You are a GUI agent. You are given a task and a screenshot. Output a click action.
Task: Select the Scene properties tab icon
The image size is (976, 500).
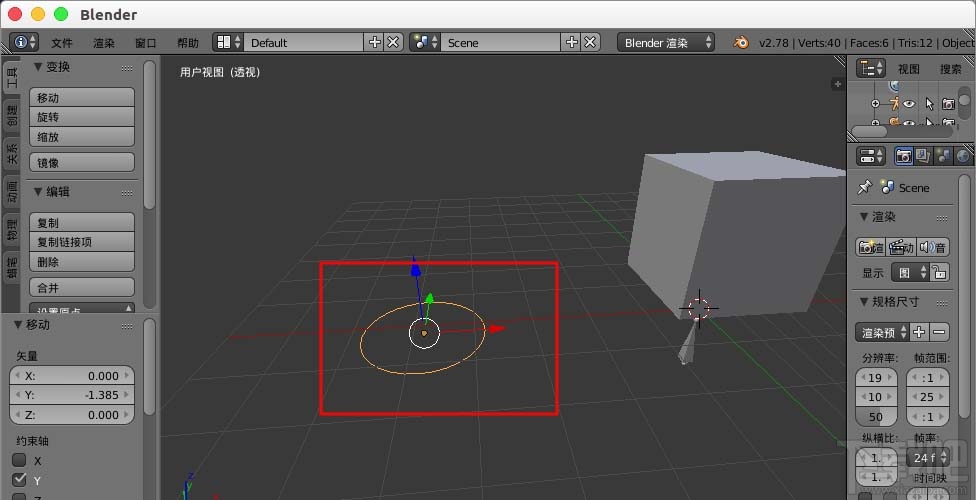(944, 156)
